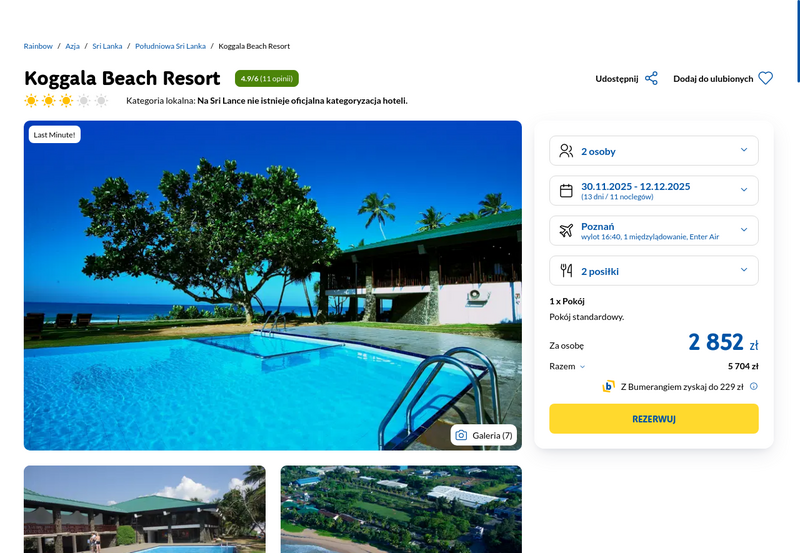Image resolution: width=800 pixels, height=553 pixels.
Task: Expand the 2 posiłki meal plan dropdown
Action: pos(654,270)
